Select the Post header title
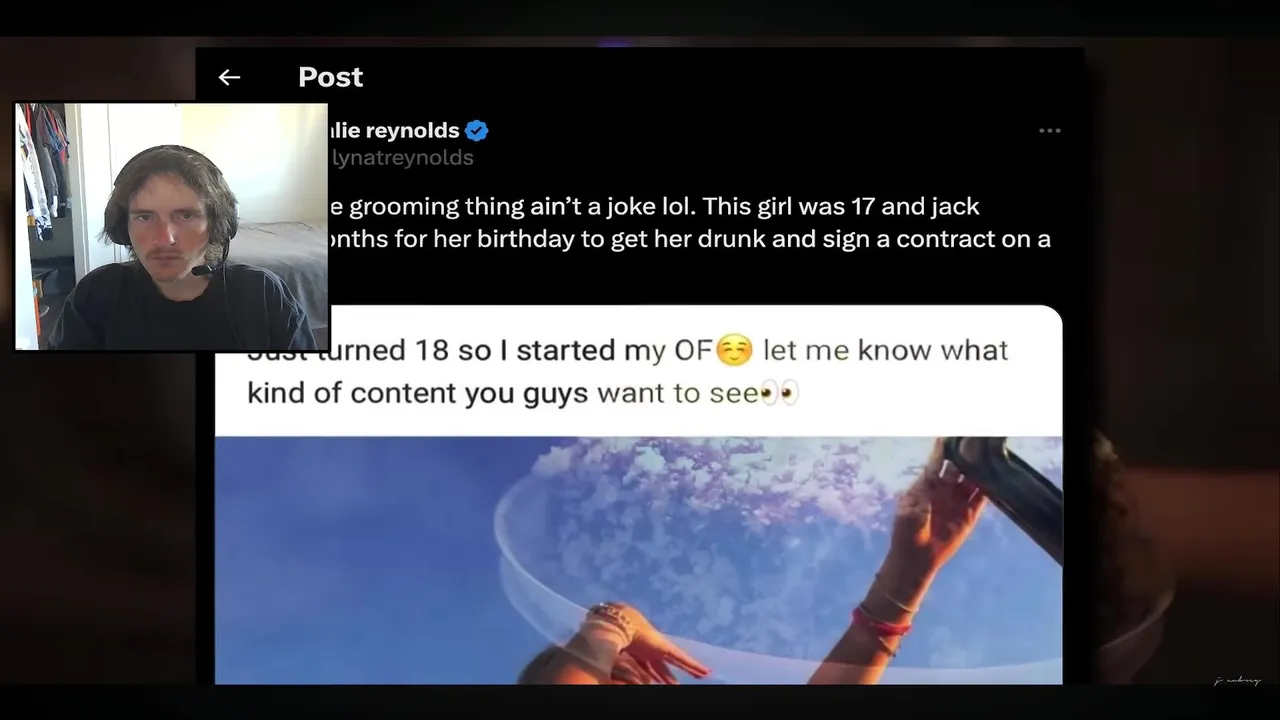Screen dimensions: 1280x720 330,77
